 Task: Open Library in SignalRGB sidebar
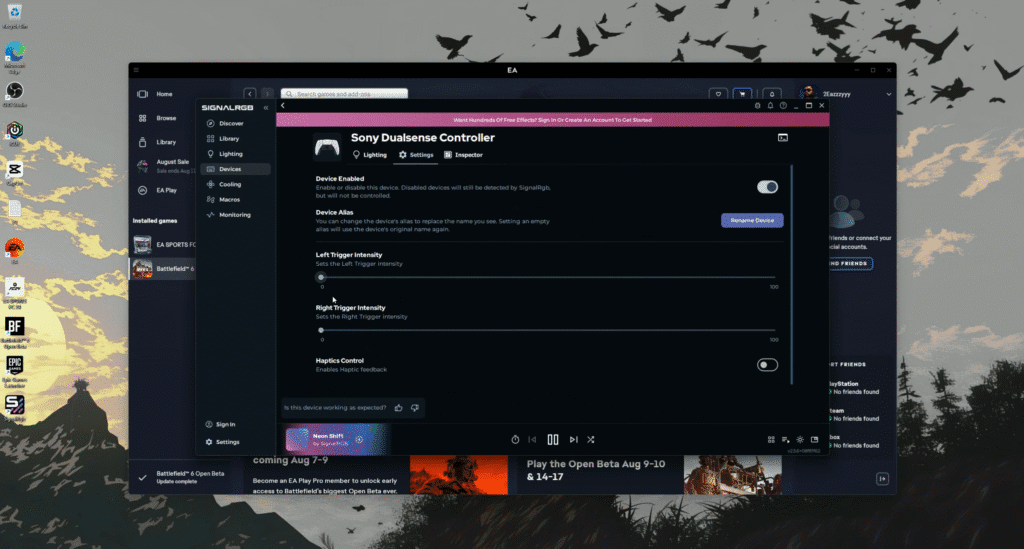coord(223,138)
